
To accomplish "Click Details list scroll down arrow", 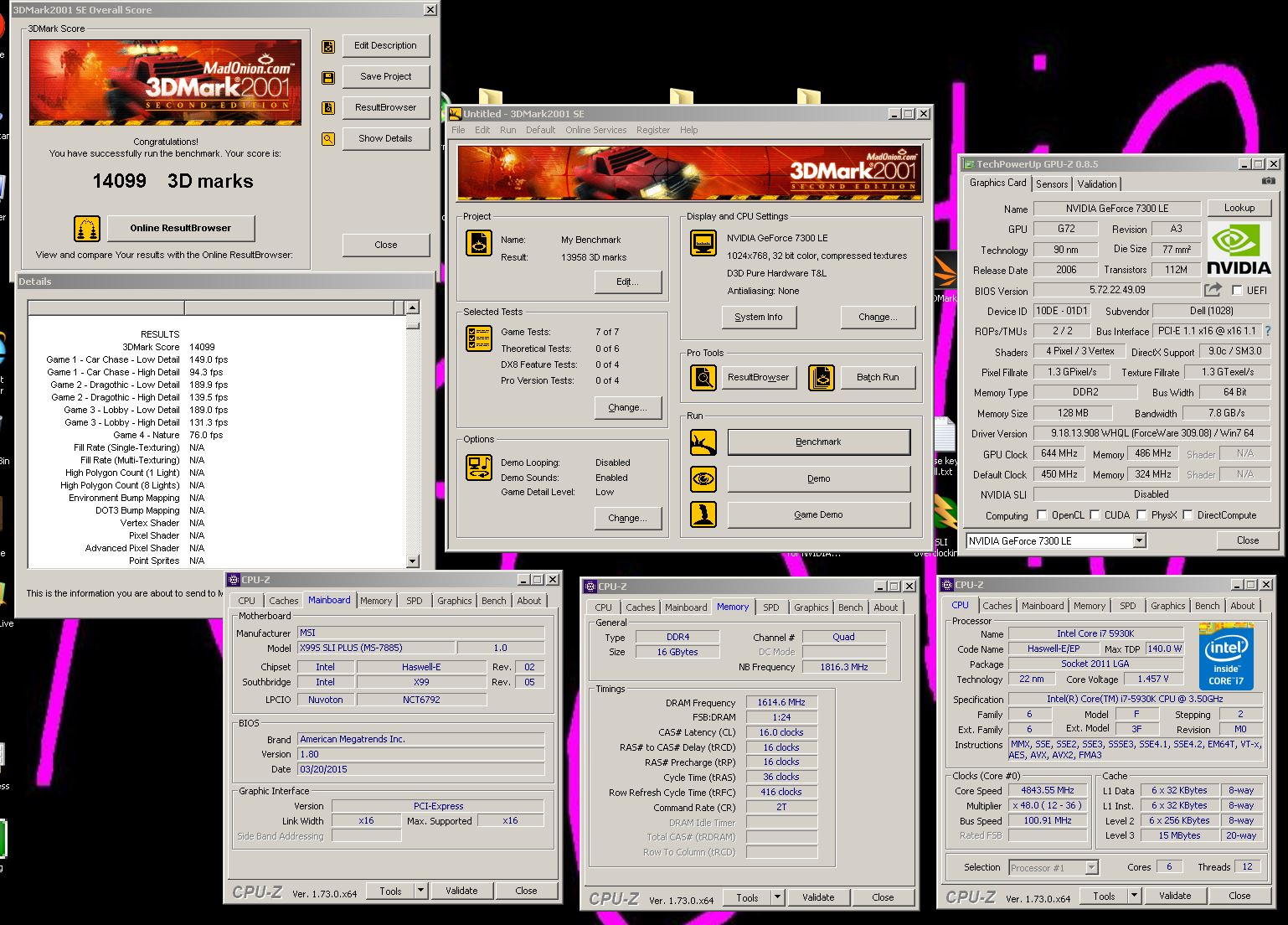I will click(412, 561).
